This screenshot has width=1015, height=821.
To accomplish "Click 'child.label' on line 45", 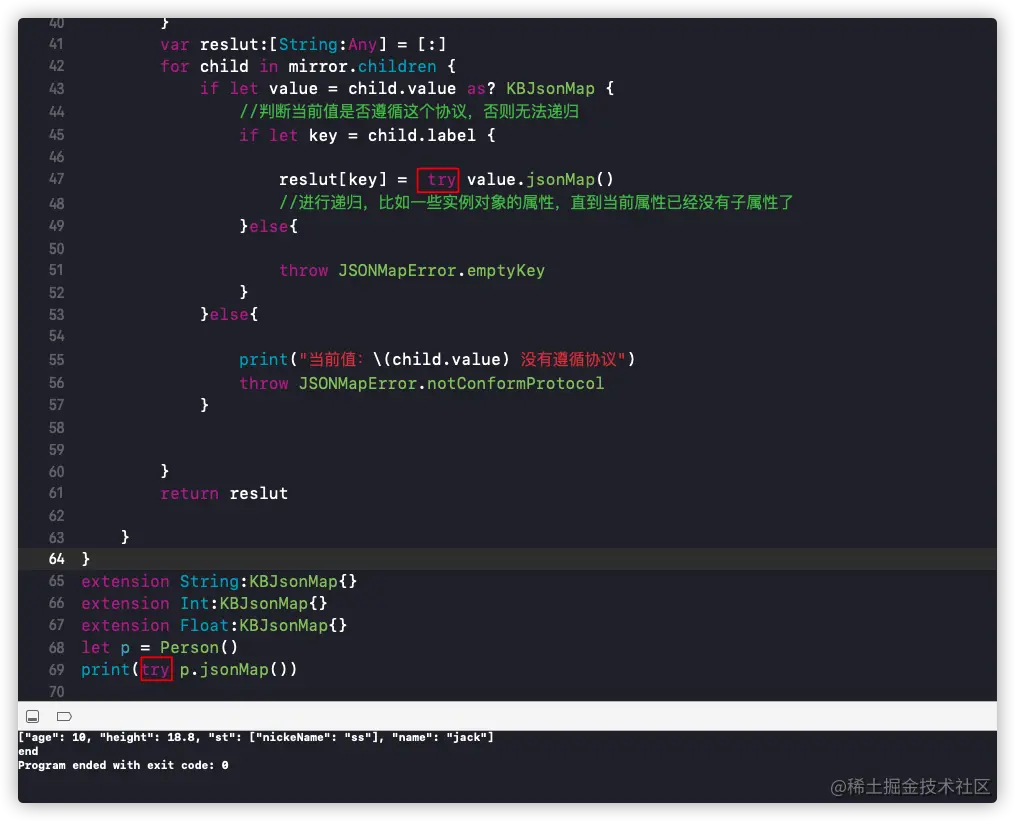I will click(421, 135).
